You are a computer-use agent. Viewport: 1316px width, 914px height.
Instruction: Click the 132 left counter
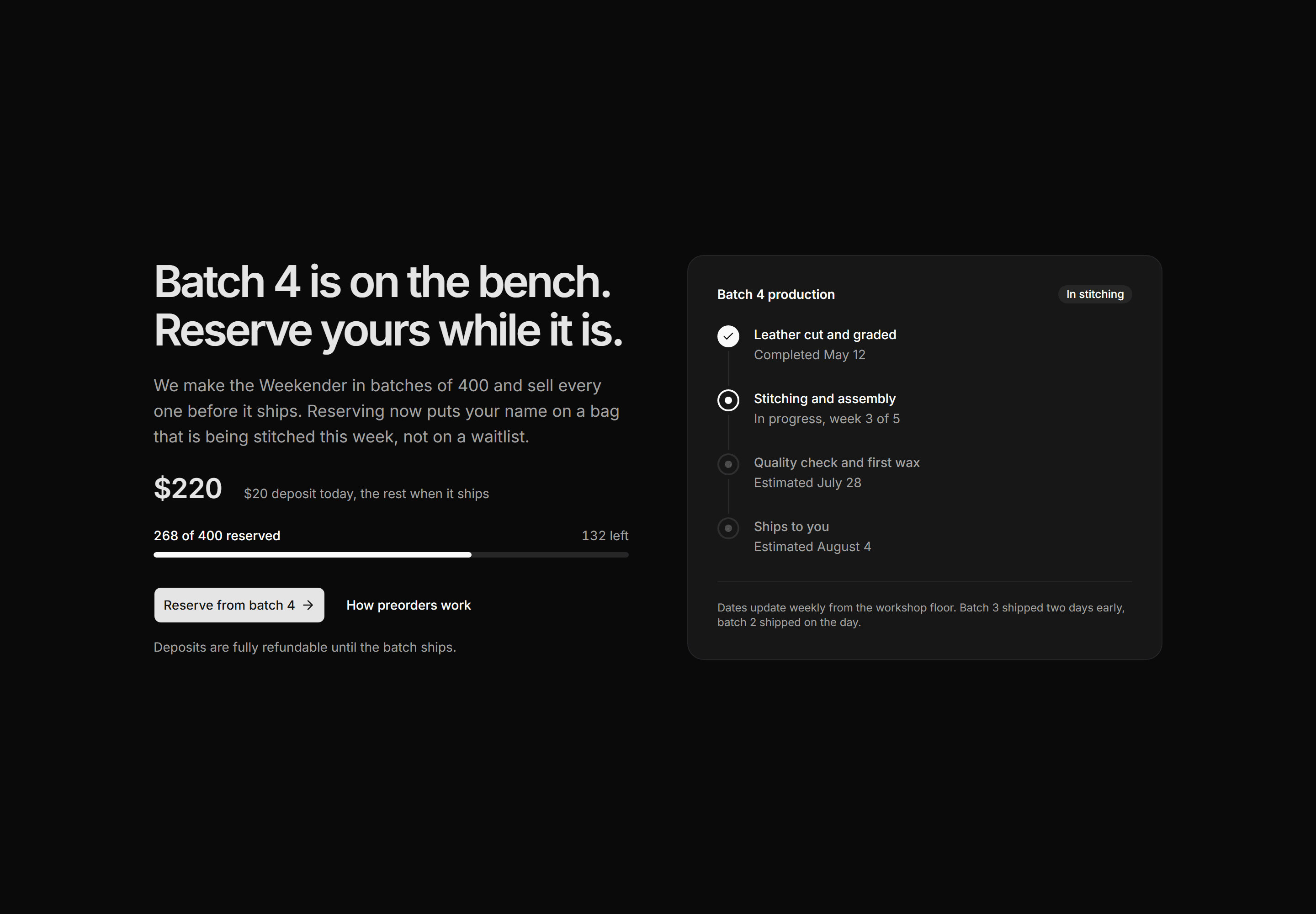(605, 536)
